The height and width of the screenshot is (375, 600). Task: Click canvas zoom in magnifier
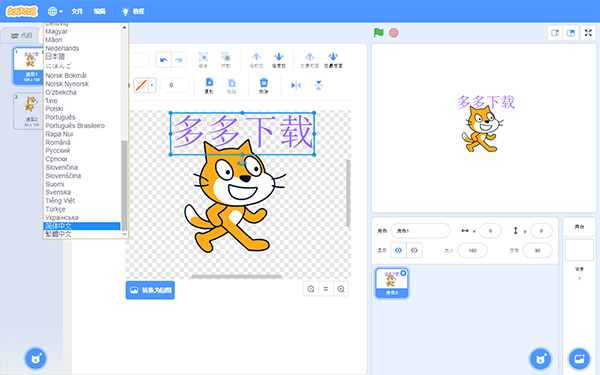coord(341,289)
